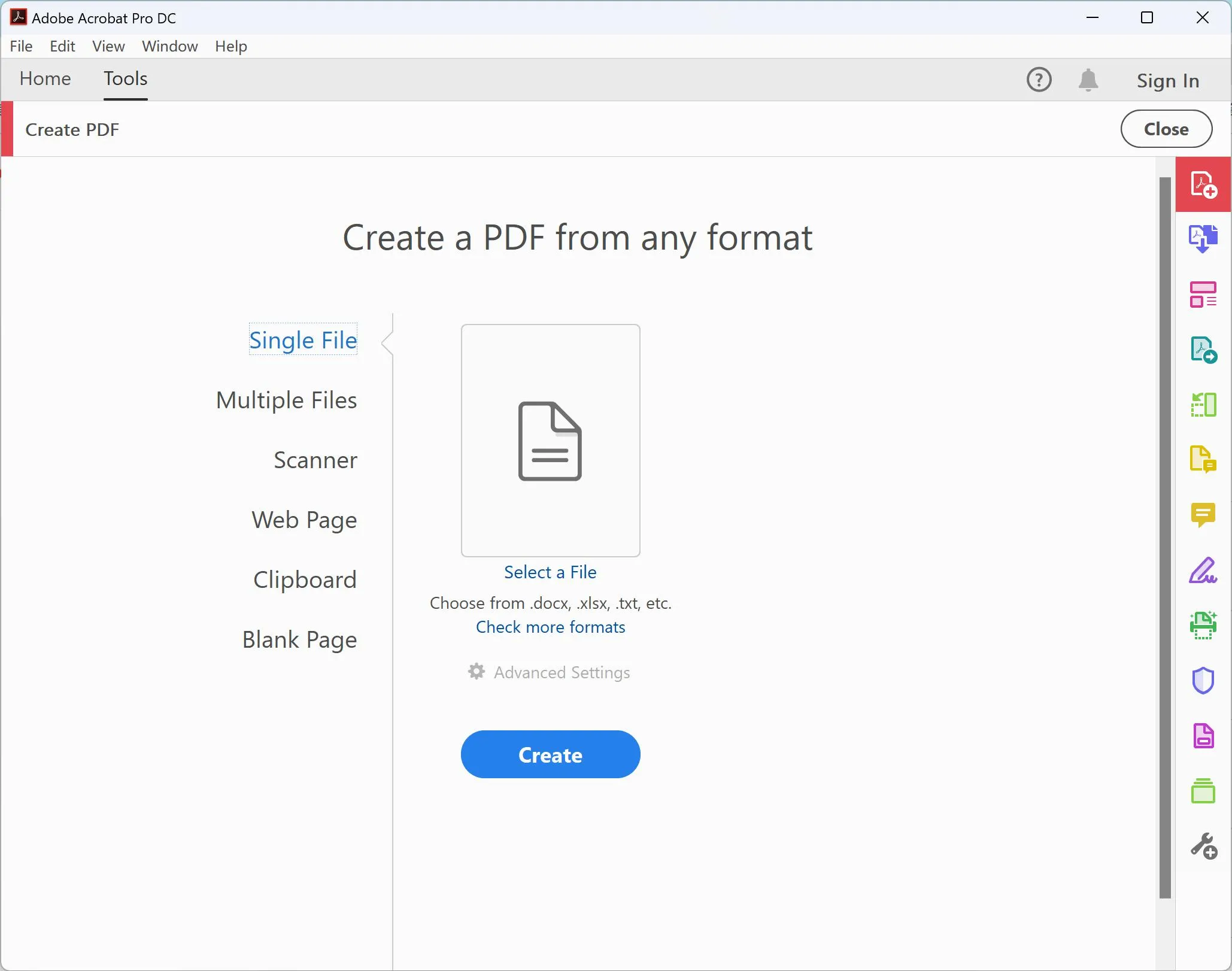
Task: Choose Blank Page as the source
Action: [x=299, y=639]
